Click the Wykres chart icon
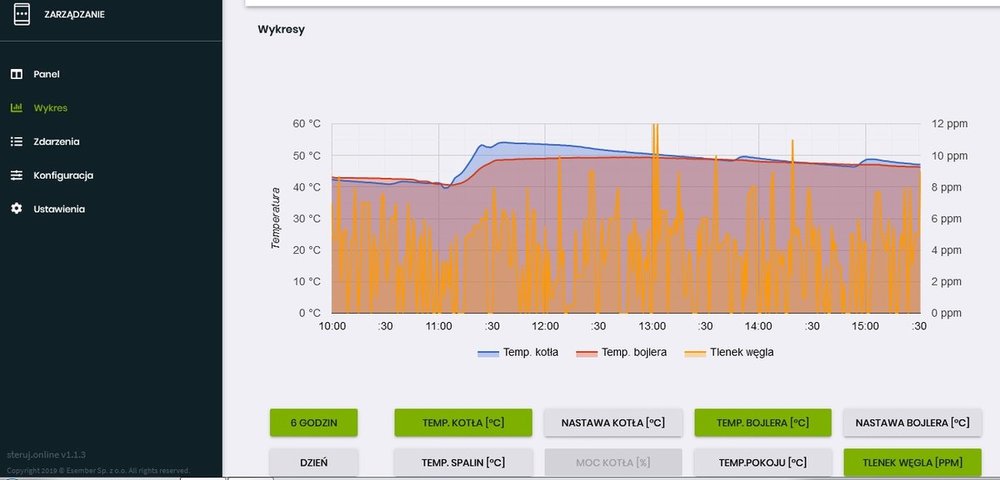This screenshot has height=480, width=1000. tap(16, 108)
